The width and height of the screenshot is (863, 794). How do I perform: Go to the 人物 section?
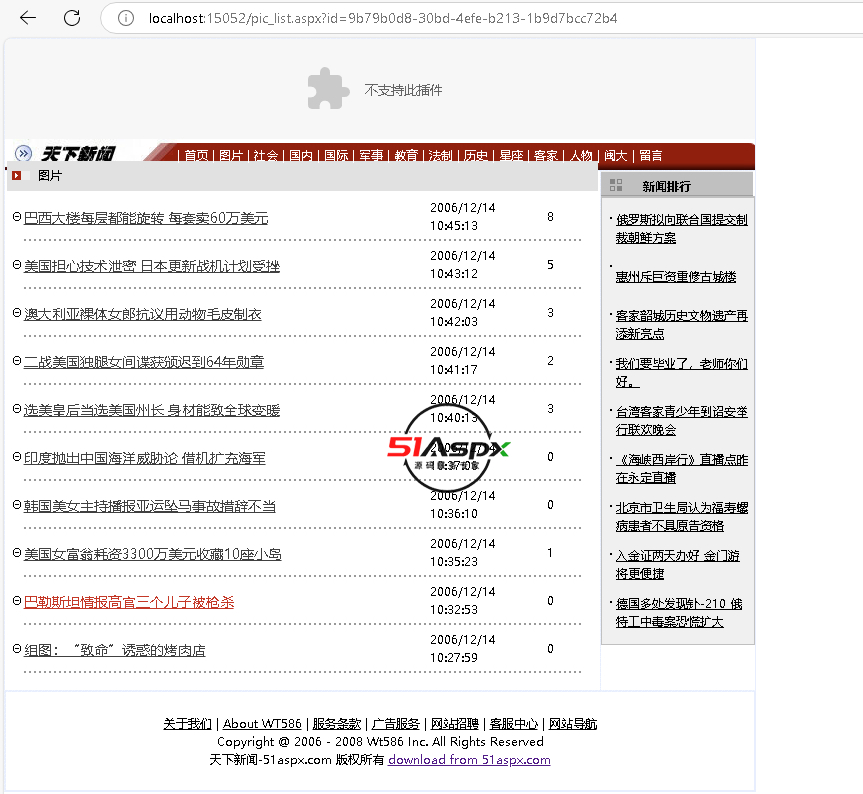(581, 156)
